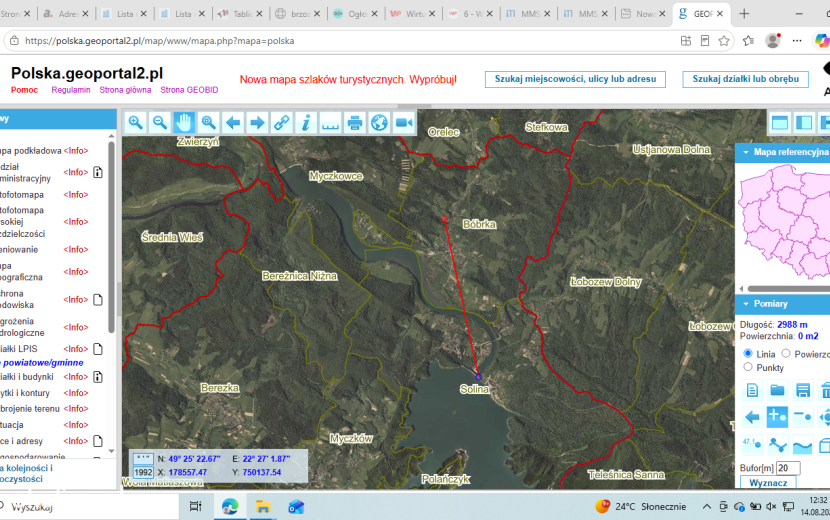Viewport: 830px width, 520px height.
Task: Open the Regulamin link
Action: pos(71,90)
